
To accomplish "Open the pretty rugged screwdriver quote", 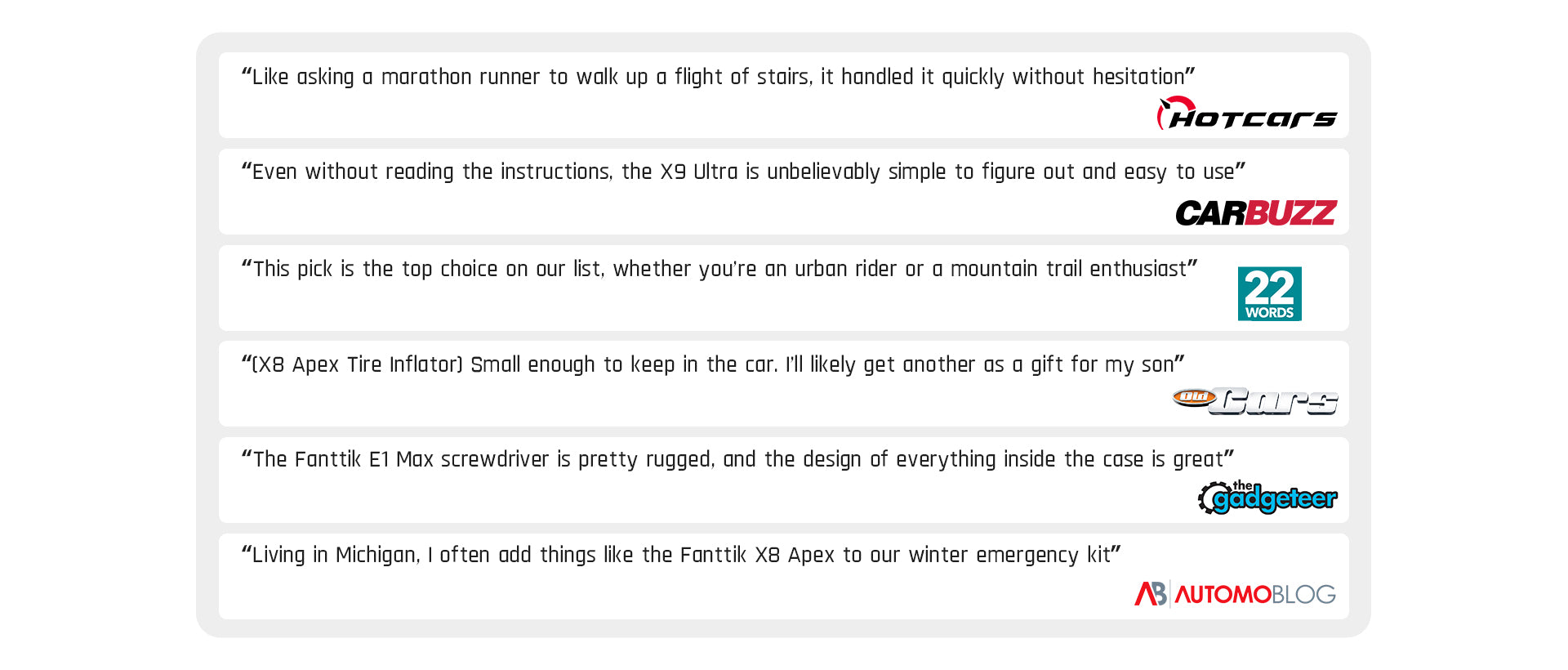I will (737, 459).
